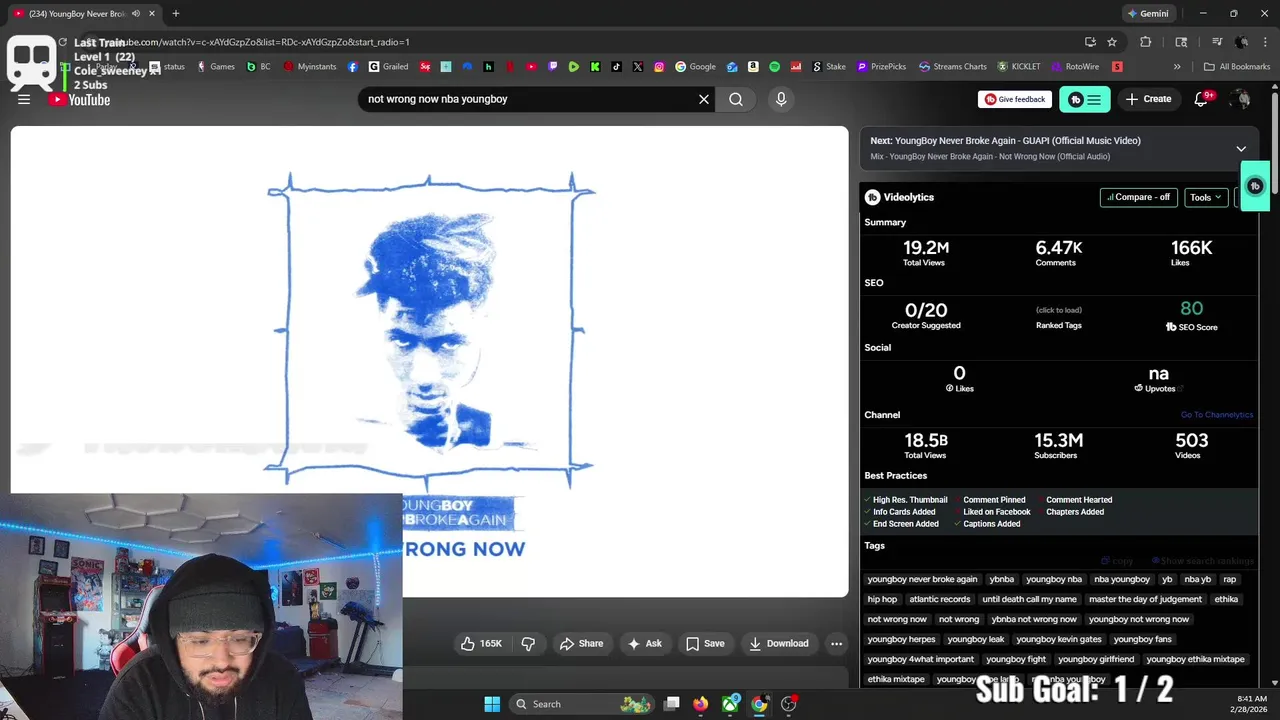Viewport: 1280px width, 720px height.
Task: Click the 'youngboy never broke again' tag
Action: click(922, 579)
